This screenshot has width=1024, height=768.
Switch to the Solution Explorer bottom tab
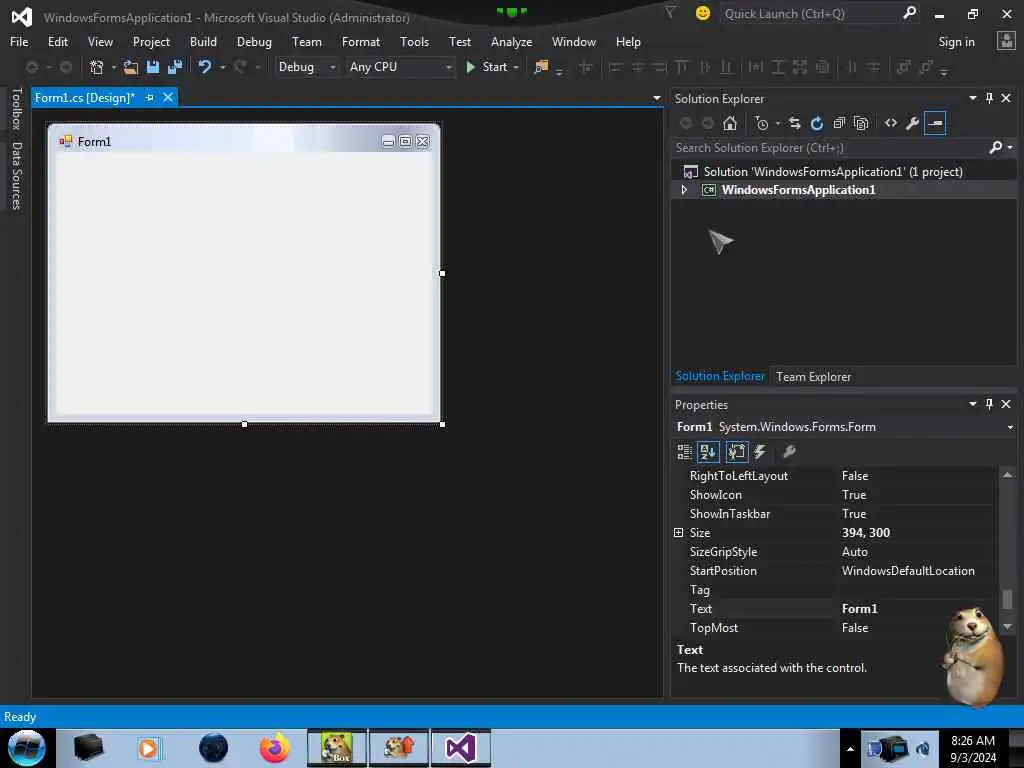tap(720, 376)
